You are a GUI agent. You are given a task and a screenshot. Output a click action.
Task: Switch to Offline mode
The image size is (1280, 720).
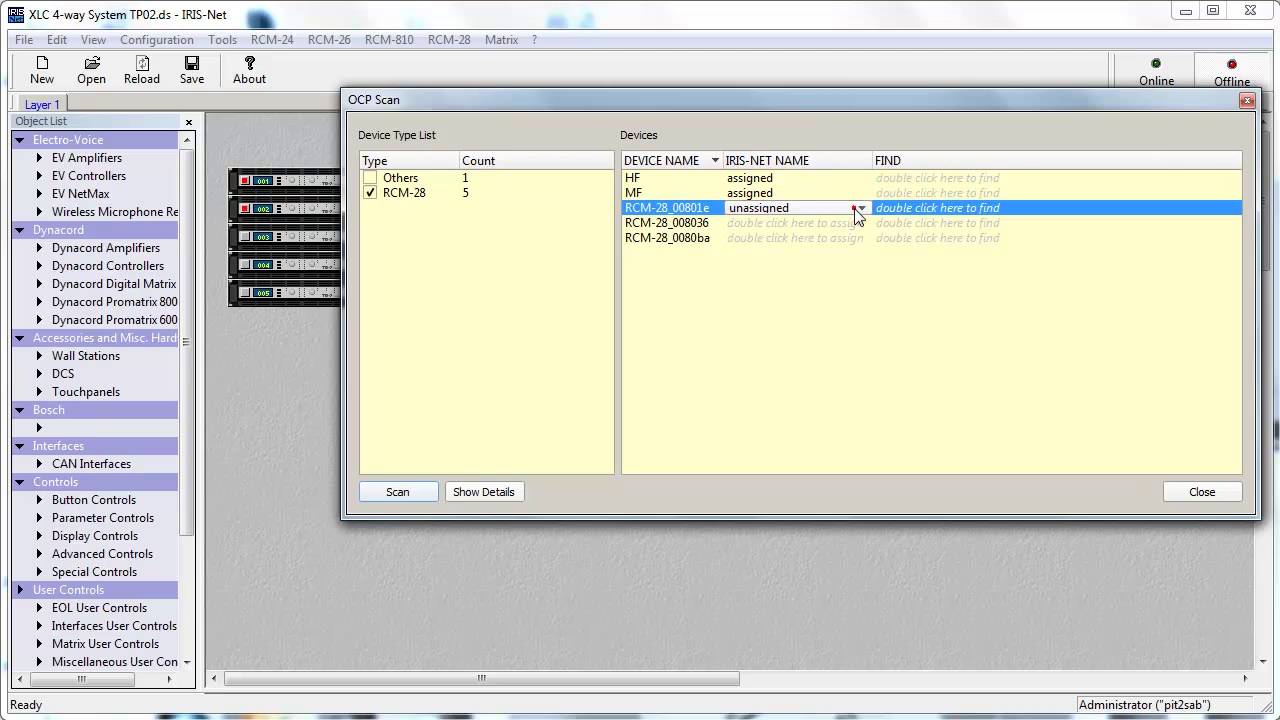point(1232,72)
